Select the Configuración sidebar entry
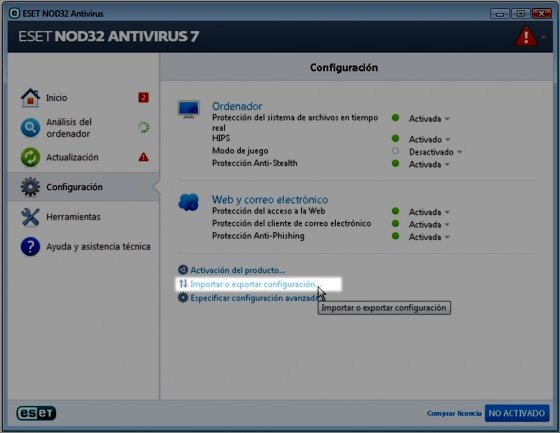Screen dimensions: 560x433 [84, 187]
